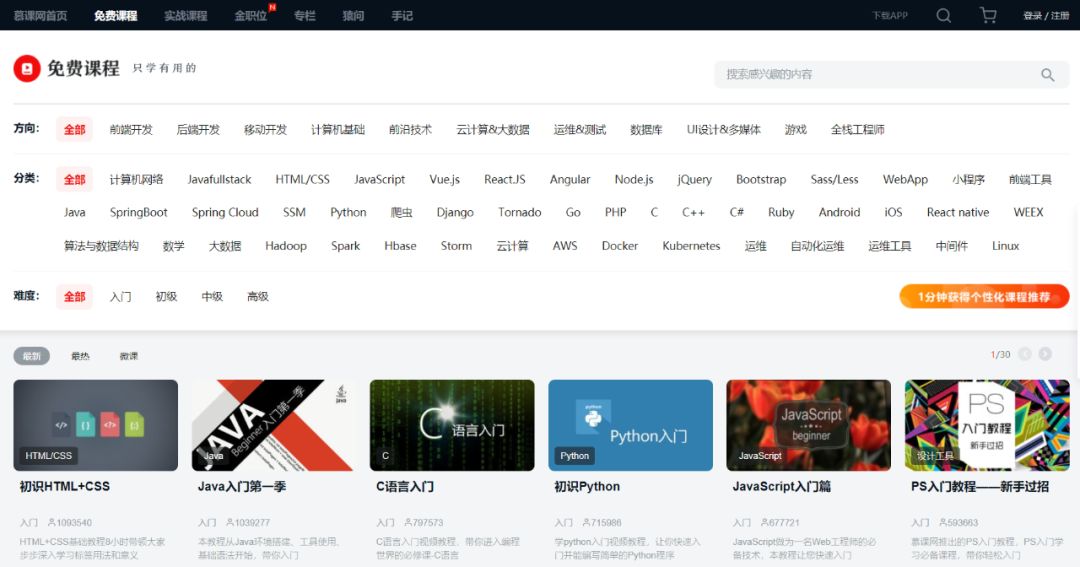Screen dimensions: 1080x567
Task: Click the 初识Python course title
Action: pos(587,486)
